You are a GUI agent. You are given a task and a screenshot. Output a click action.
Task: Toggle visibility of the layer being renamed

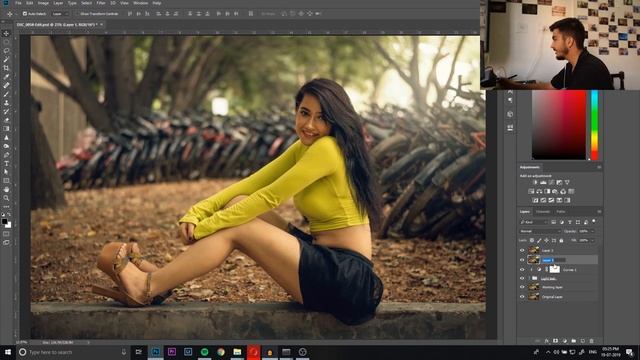point(522,260)
